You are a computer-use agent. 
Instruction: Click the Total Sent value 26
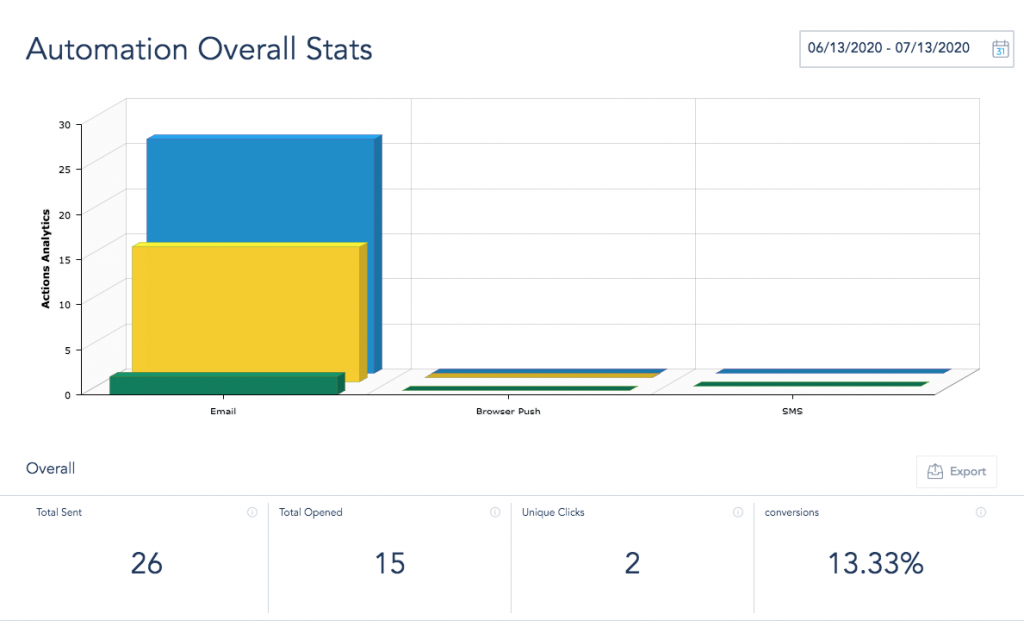tap(146, 563)
